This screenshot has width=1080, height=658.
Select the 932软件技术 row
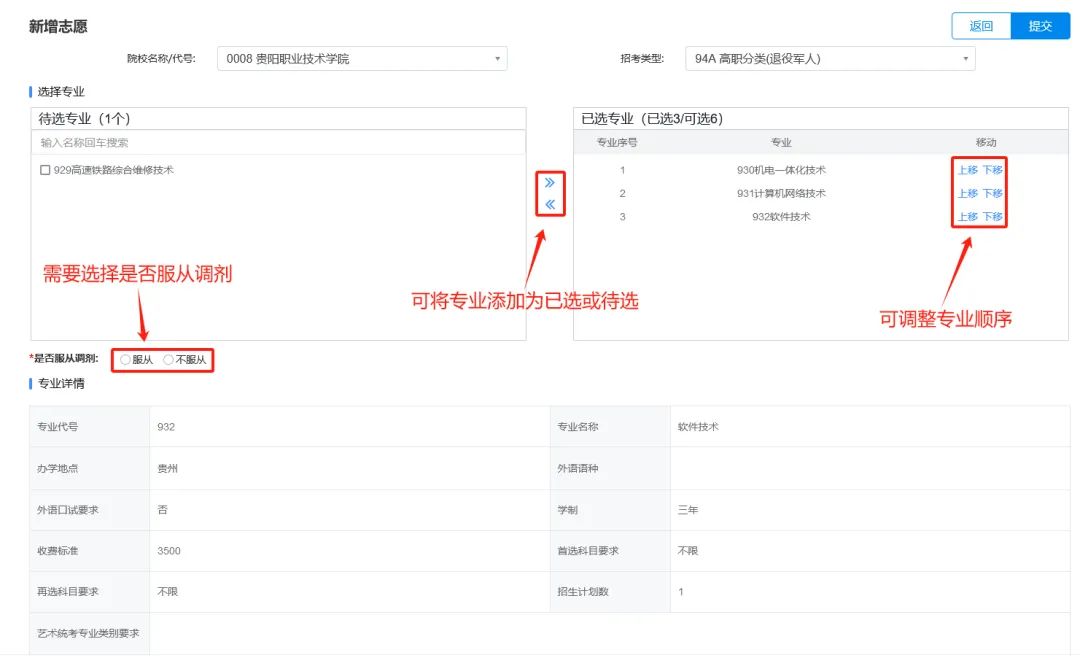[780, 217]
